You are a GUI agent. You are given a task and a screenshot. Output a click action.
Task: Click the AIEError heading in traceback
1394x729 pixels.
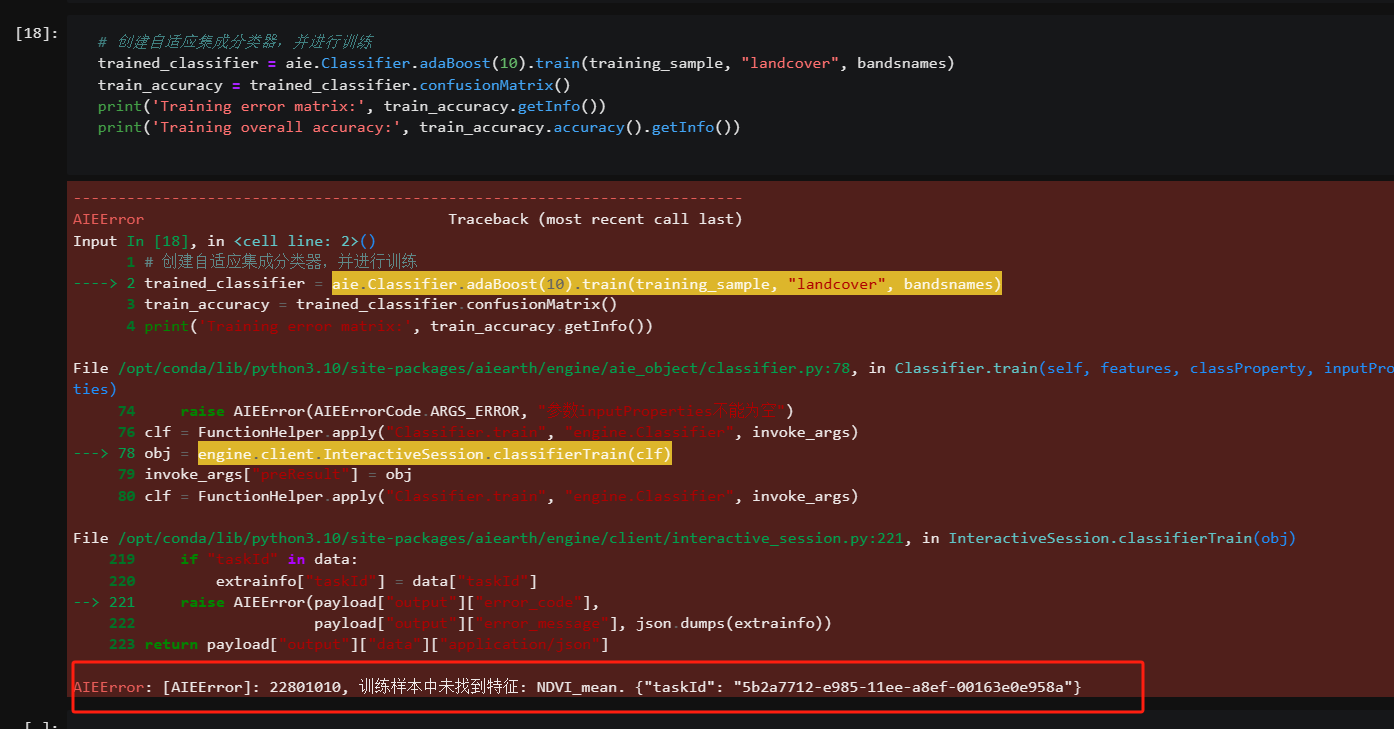tap(108, 219)
